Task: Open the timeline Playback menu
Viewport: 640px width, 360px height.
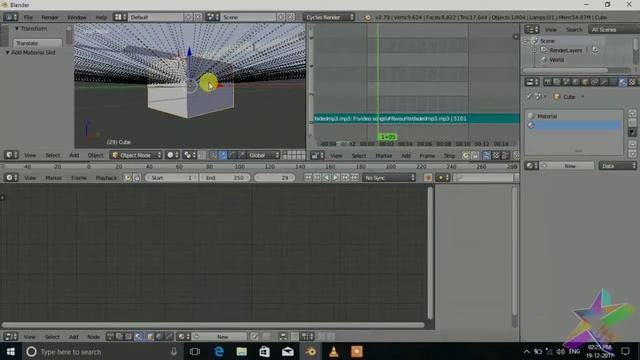Action: (106, 178)
